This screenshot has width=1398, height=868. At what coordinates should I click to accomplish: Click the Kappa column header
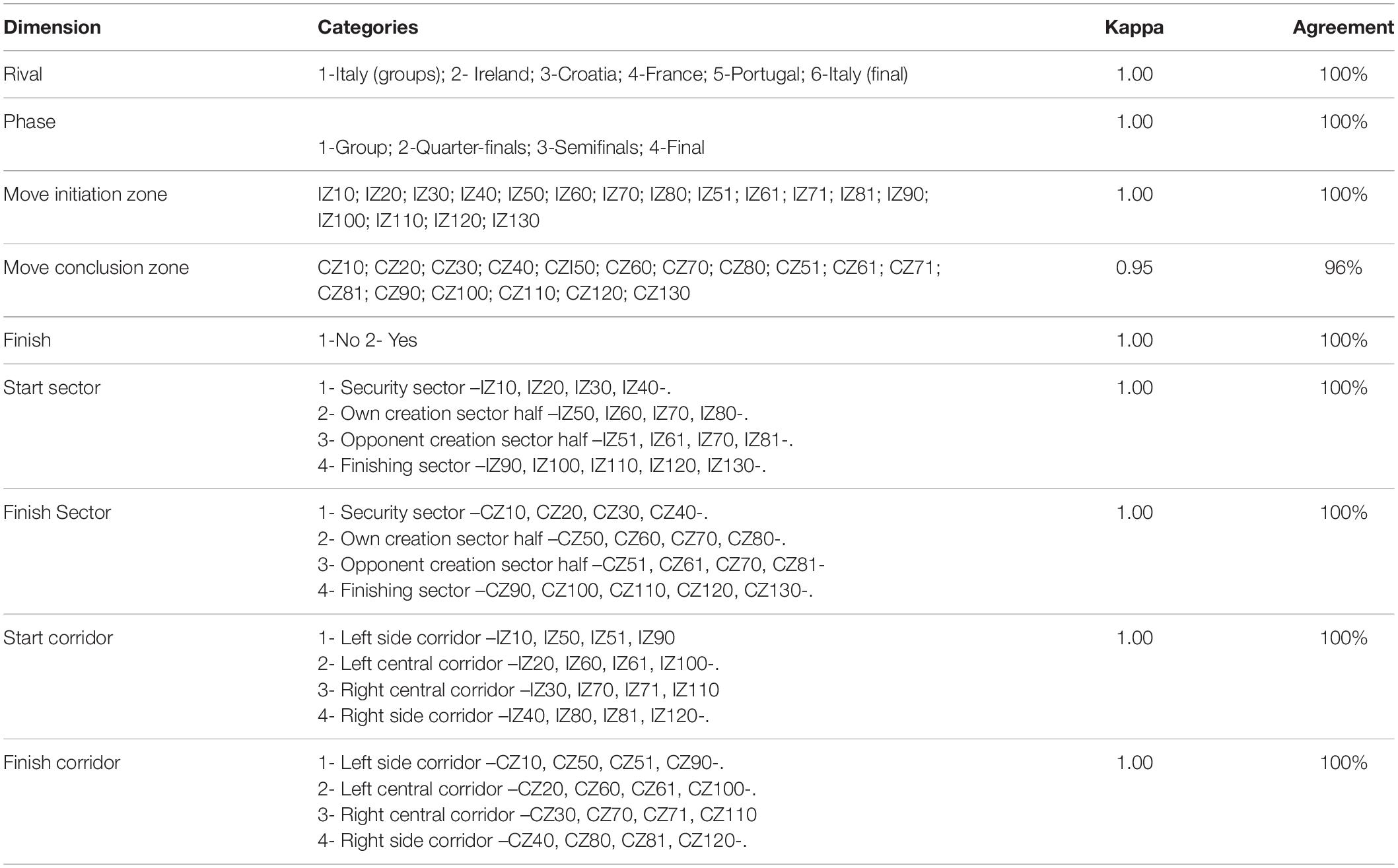click(x=1135, y=27)
